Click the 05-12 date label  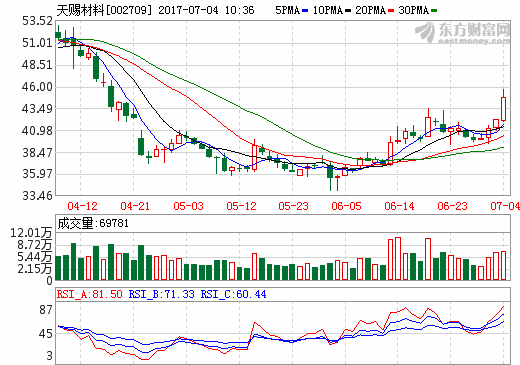(241, 206)
